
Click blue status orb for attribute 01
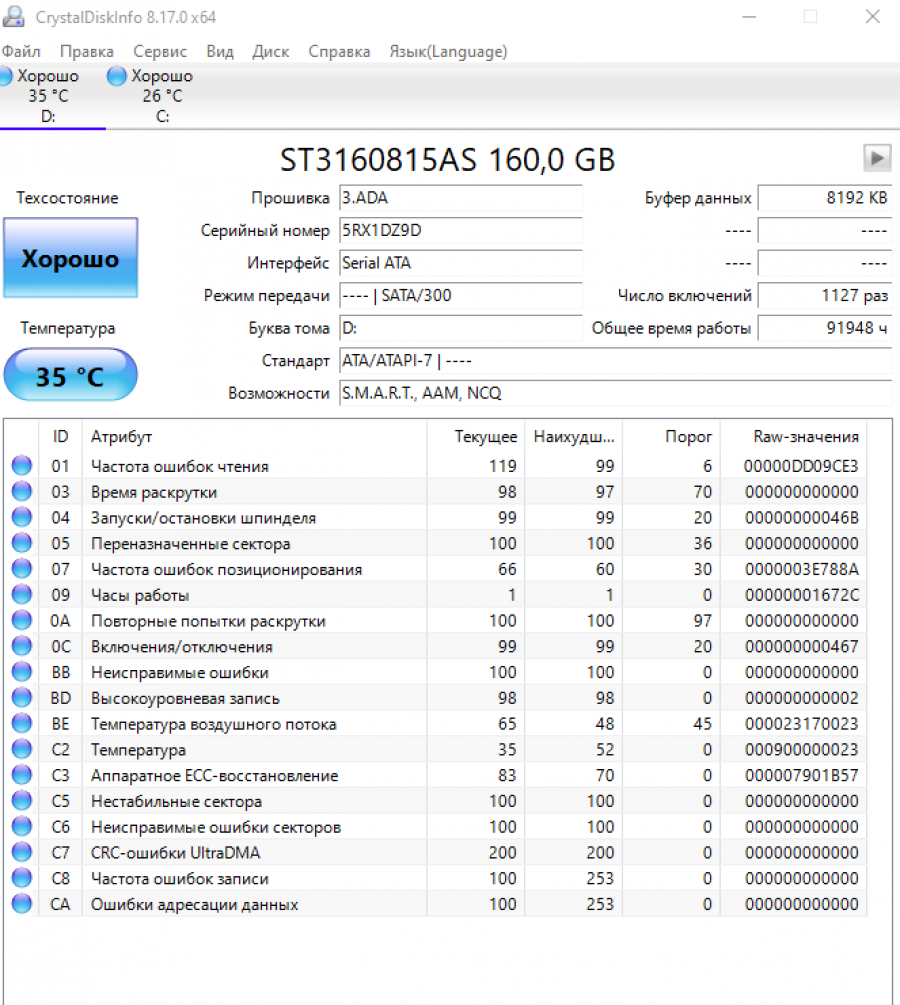pos(22,466)
